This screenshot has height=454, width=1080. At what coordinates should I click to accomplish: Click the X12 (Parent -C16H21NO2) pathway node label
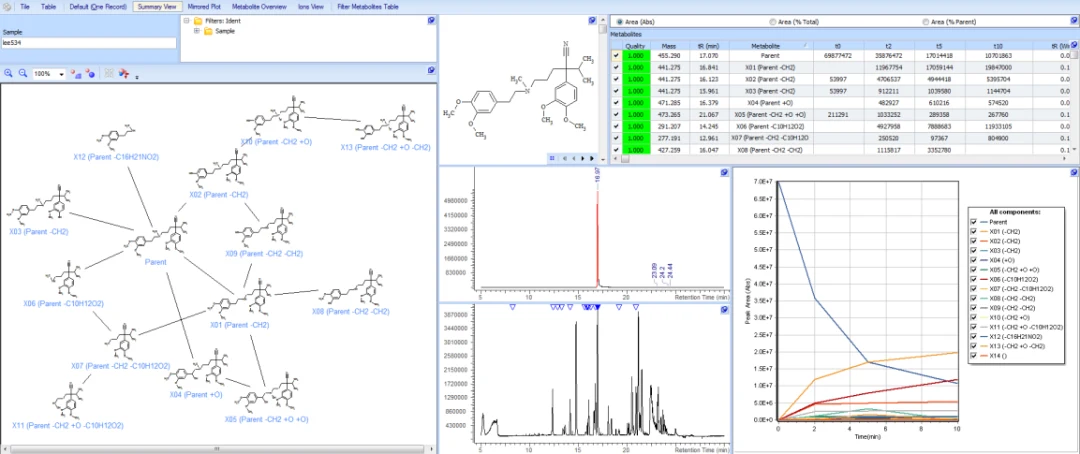point(116,157)
